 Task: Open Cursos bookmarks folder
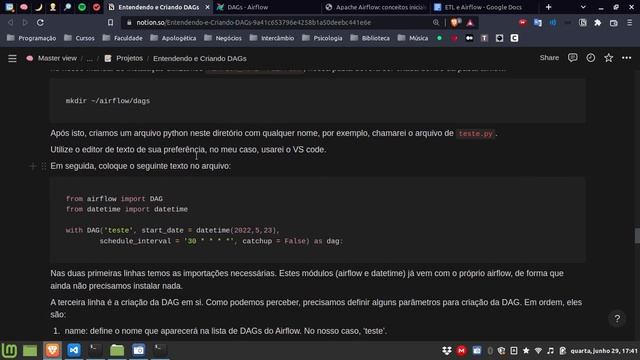coord(79,38)
